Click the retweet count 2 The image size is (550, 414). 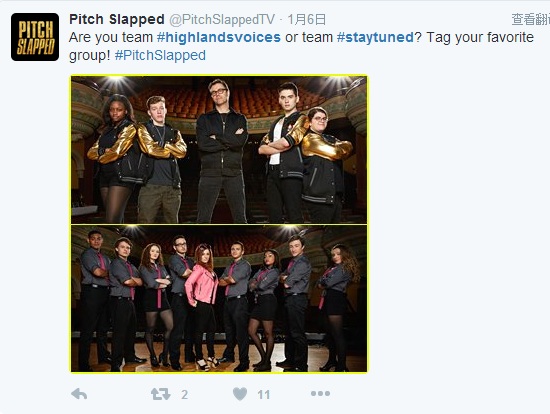pos(185,395)
